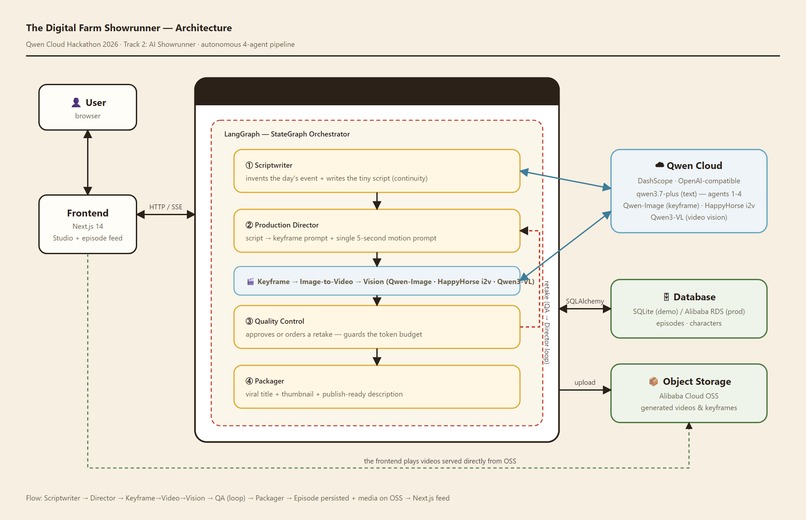806x520 pixels.
Task: Click the "Flow: Scriptwriter → Director" footer line
Action: pyautogui.click(x=237, y=498)
